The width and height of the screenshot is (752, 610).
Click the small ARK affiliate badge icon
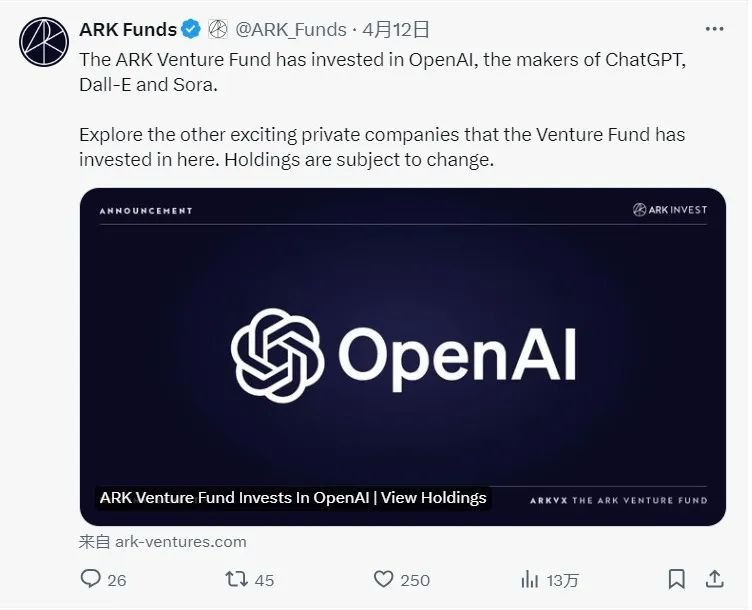pyautogui.click(x=217, y=29)
